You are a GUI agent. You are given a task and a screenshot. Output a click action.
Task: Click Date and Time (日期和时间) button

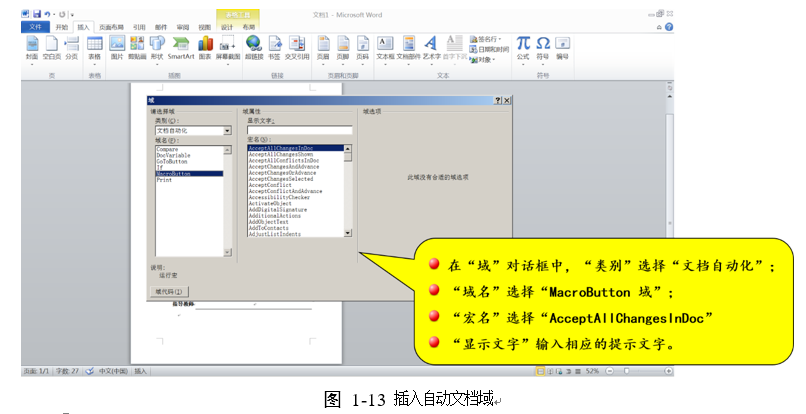[489, 49]
